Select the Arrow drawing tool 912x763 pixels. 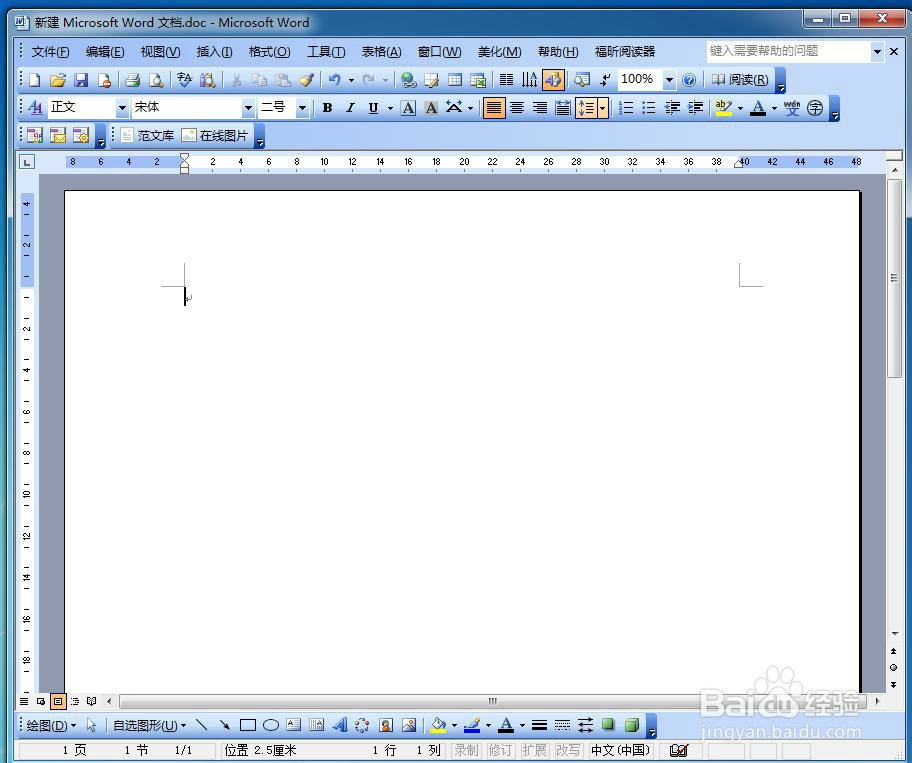pos(225,725)
